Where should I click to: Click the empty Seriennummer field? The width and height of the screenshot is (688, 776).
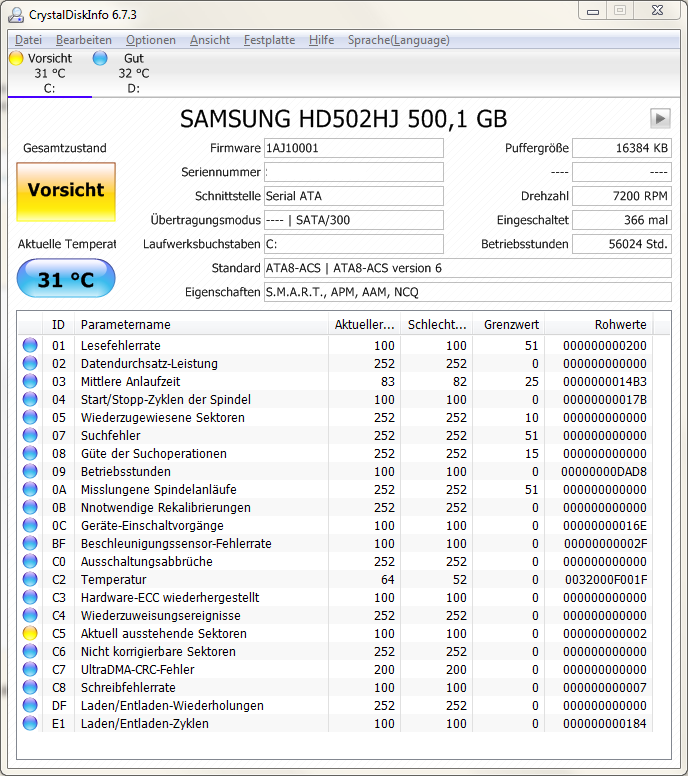pyautogui.click(x=353, y=172)
